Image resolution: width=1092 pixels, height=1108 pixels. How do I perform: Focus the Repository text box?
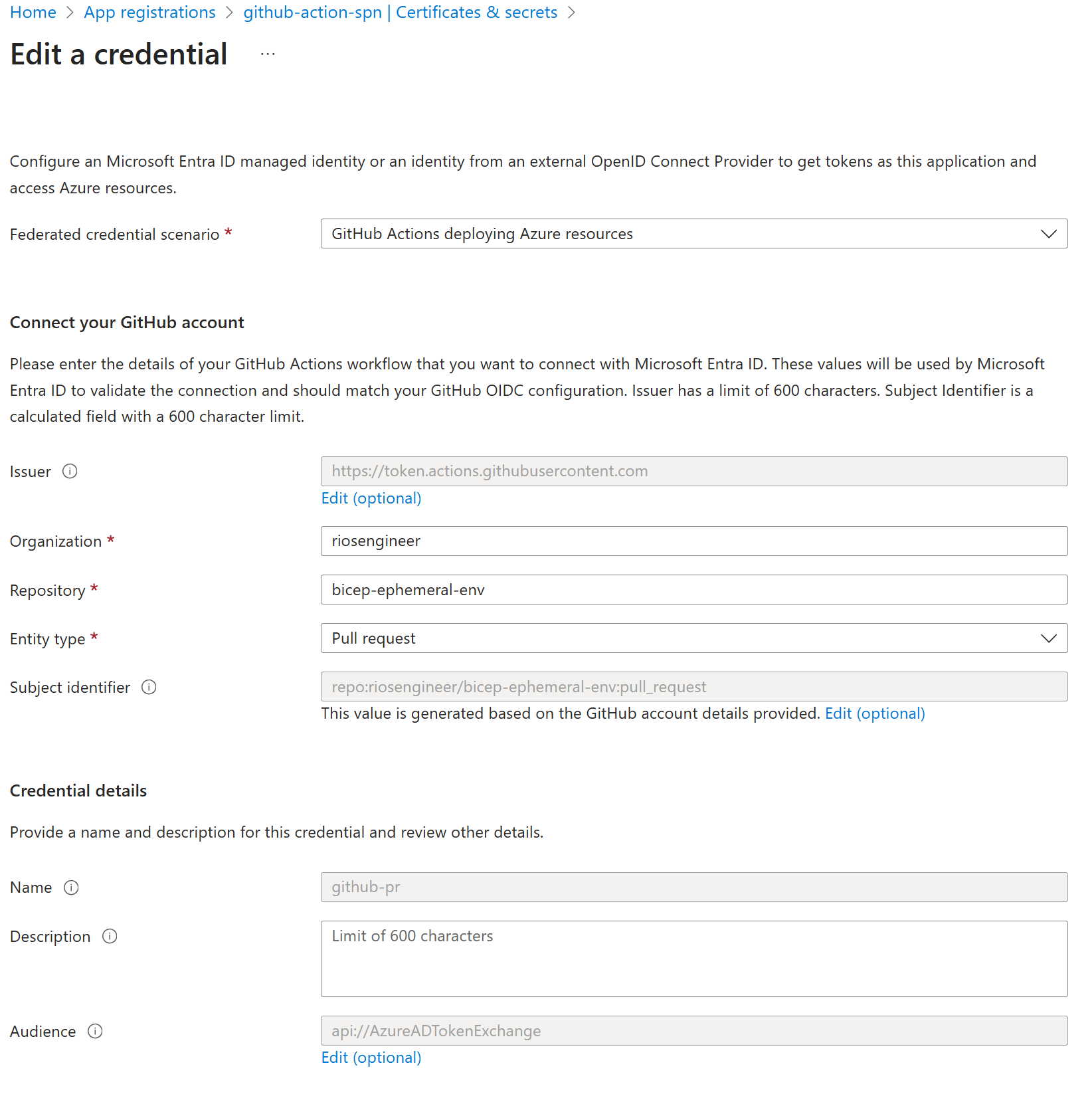pyautogui.click(x=693, y=590)
